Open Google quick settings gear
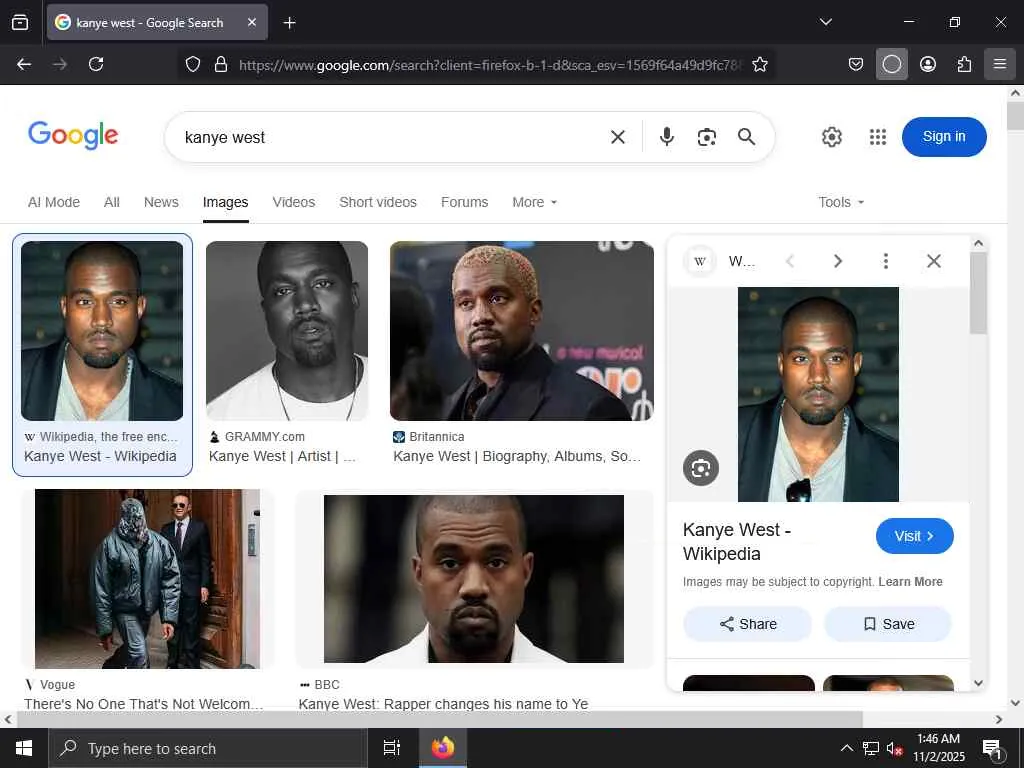The height and width of the screenshot is (768, 1024). [832, 137]
